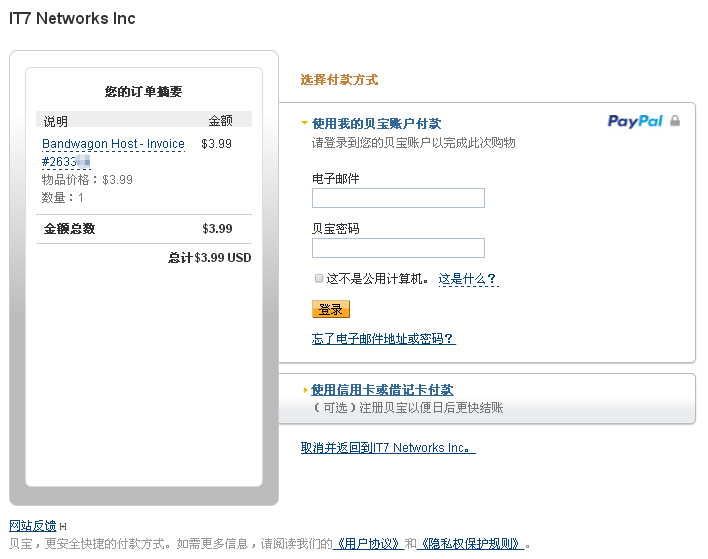Click the 金额 column header

tap(220, 121)
